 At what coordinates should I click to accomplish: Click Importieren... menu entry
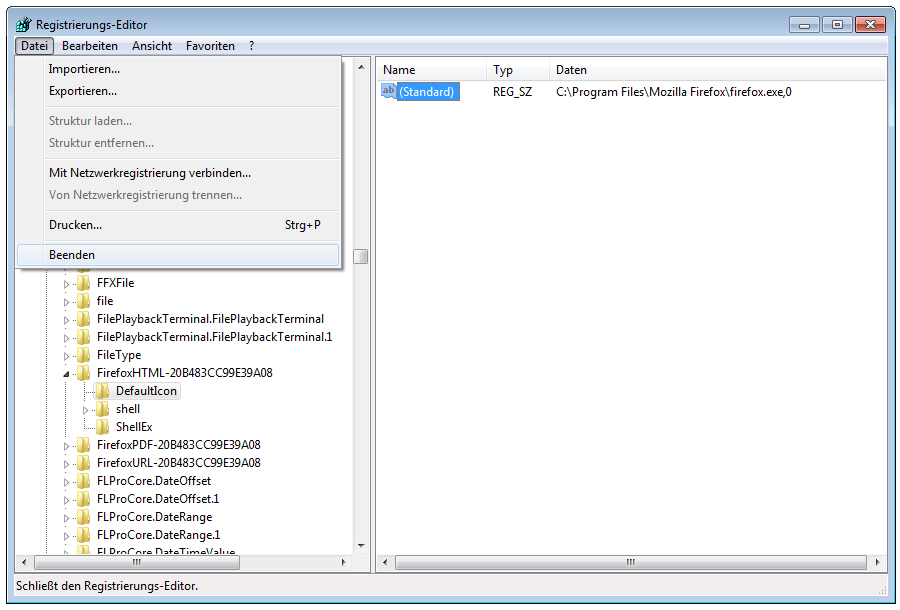(x=84, y=69)
